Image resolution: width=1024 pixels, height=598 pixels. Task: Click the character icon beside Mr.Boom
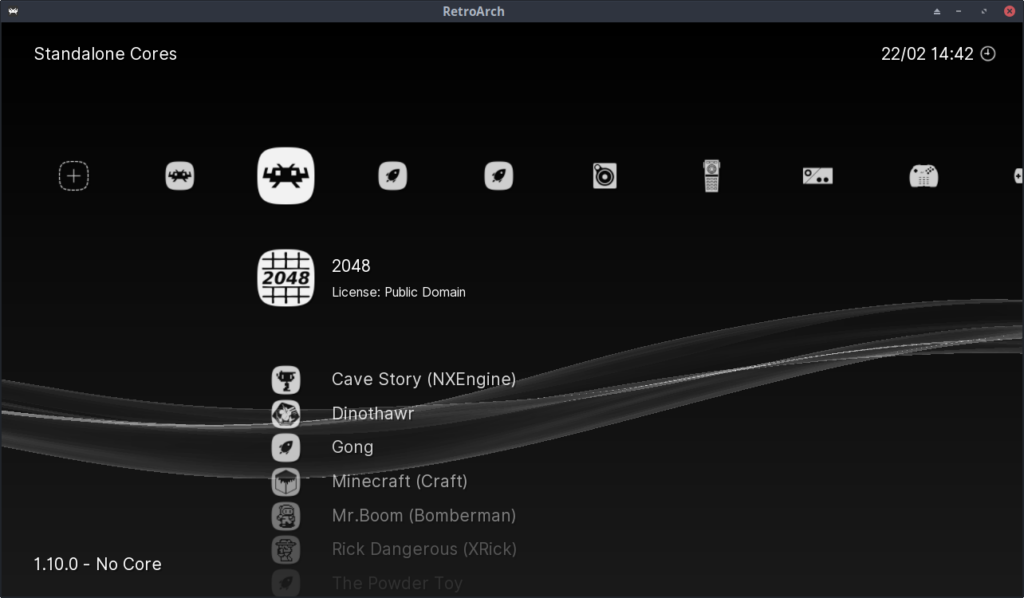coord(286,515)
